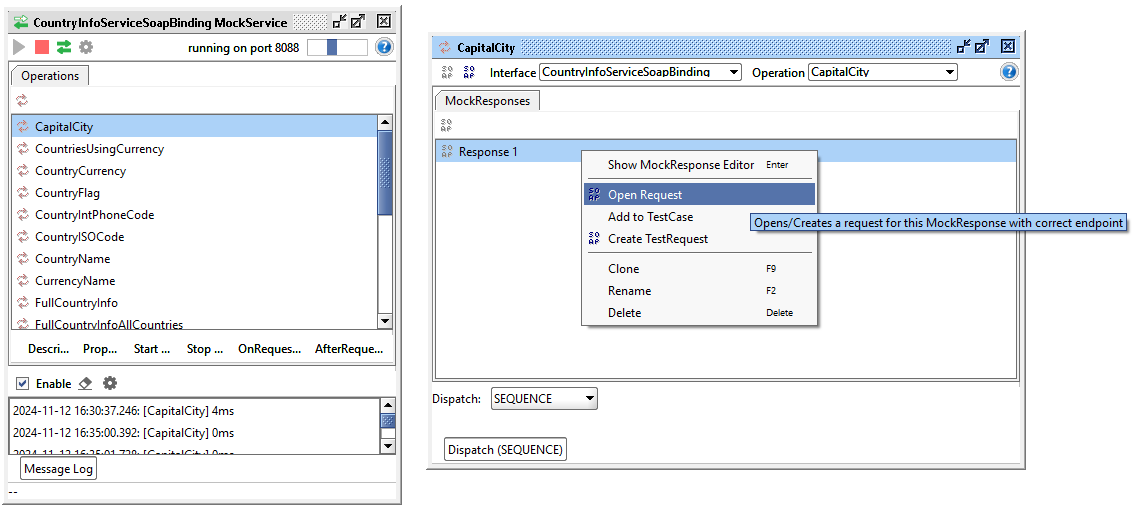Click Clone in the context menu
Image resolution: width=1133 pixels, height=530 pixels.
click(623, 269)
